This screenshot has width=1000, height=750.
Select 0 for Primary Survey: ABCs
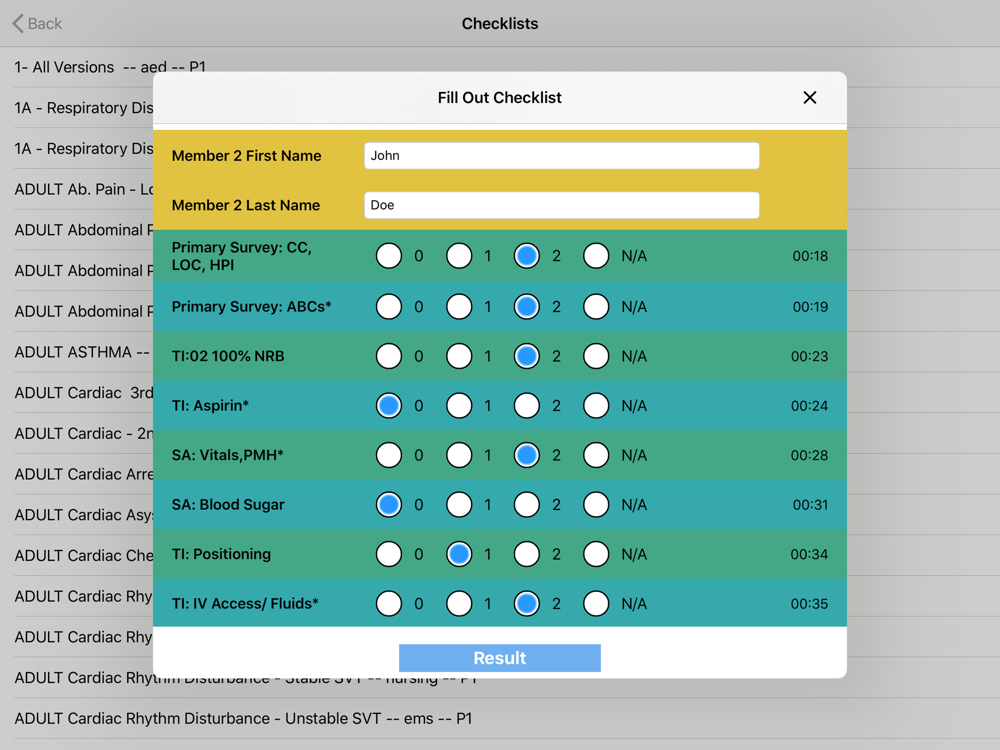coord(389,307)
